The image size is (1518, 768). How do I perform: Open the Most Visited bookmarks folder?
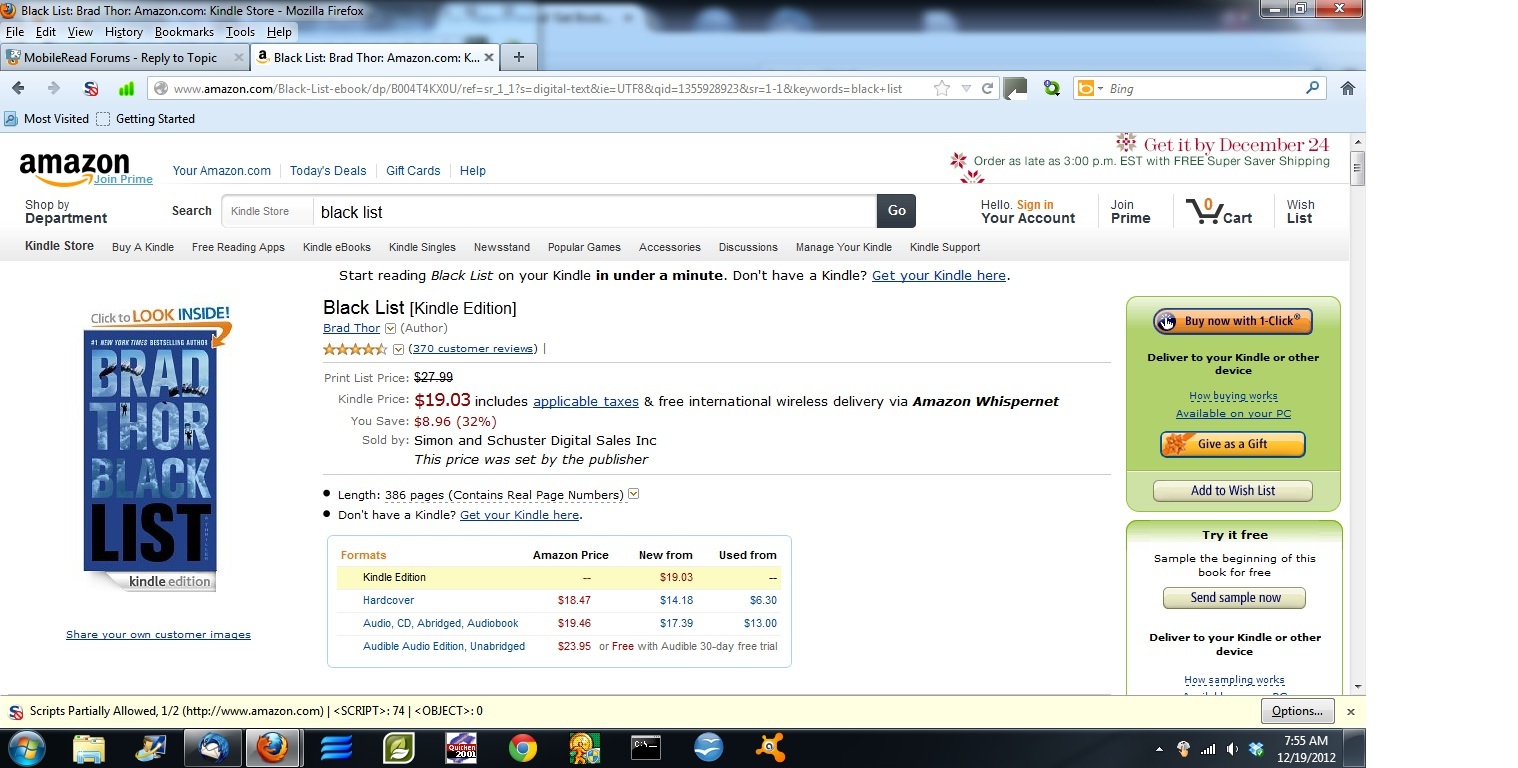pyautogui.click(x=47, y=119)
